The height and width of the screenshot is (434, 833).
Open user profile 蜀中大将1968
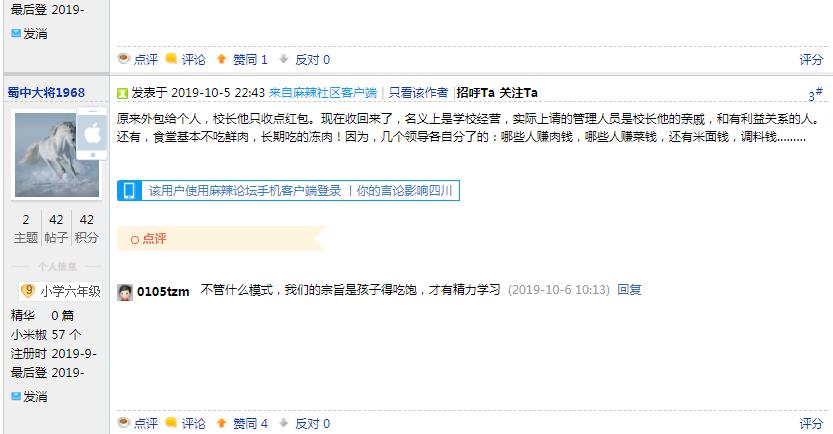click(46, 92)
